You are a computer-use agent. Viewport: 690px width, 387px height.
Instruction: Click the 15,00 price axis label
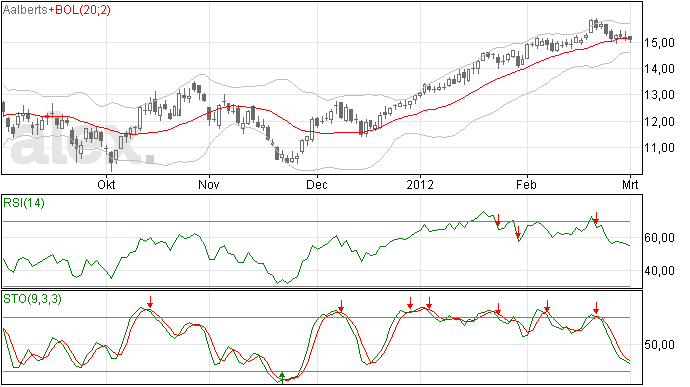coord(659,43)
